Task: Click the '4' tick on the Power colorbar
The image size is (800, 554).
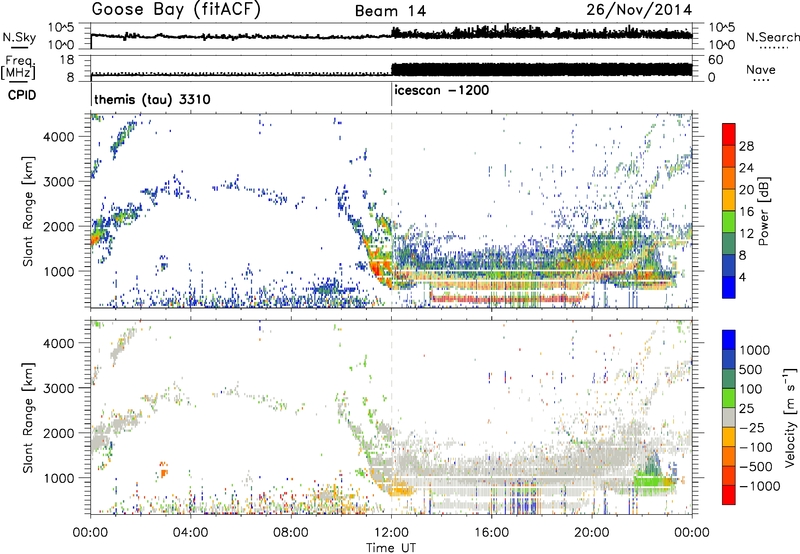Action: coord(742,277)
